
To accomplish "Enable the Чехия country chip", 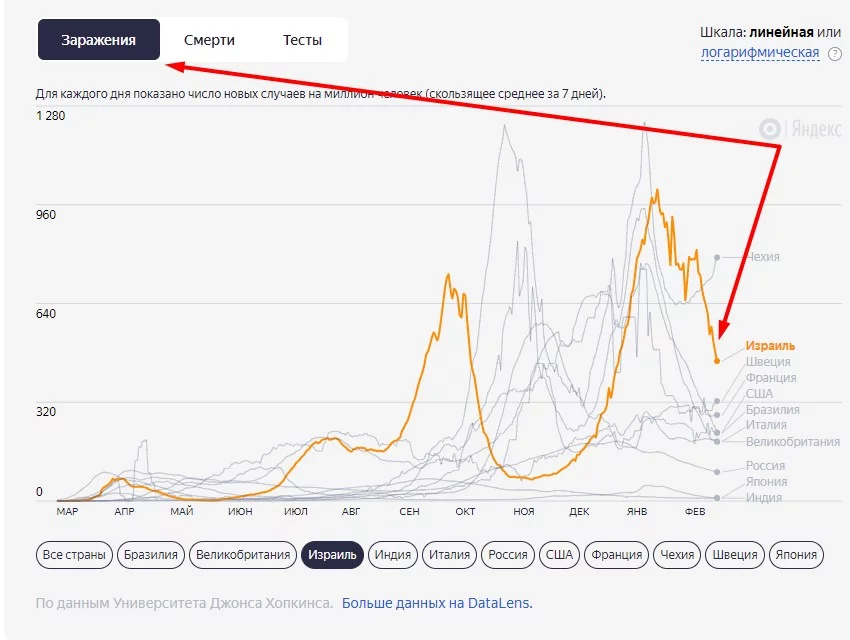I will coord(678,554).
